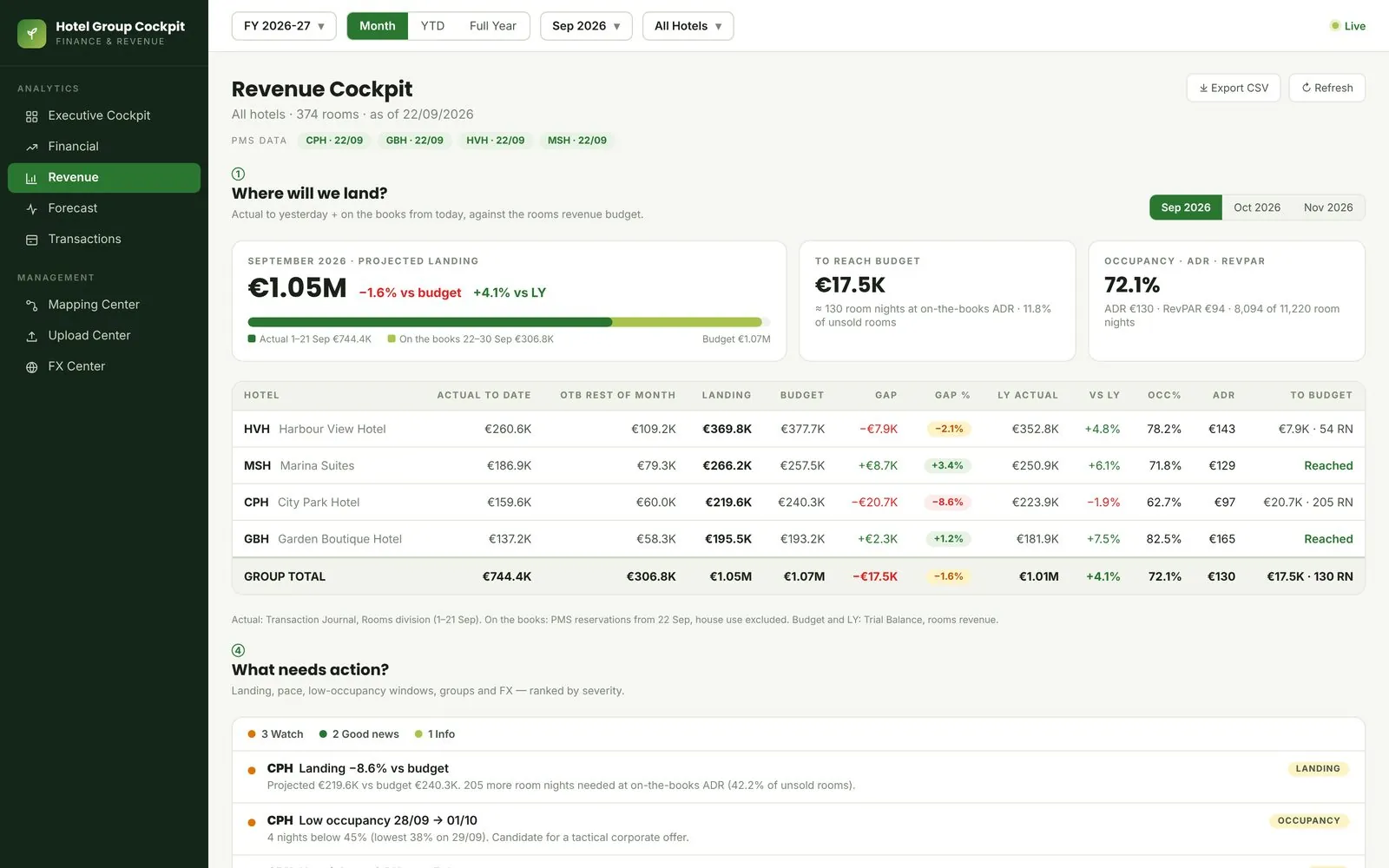Screen dimensions: 1389x868
Task: Open Executive Cockpit page
Action: pyautogui.click(x=104, y=115)
